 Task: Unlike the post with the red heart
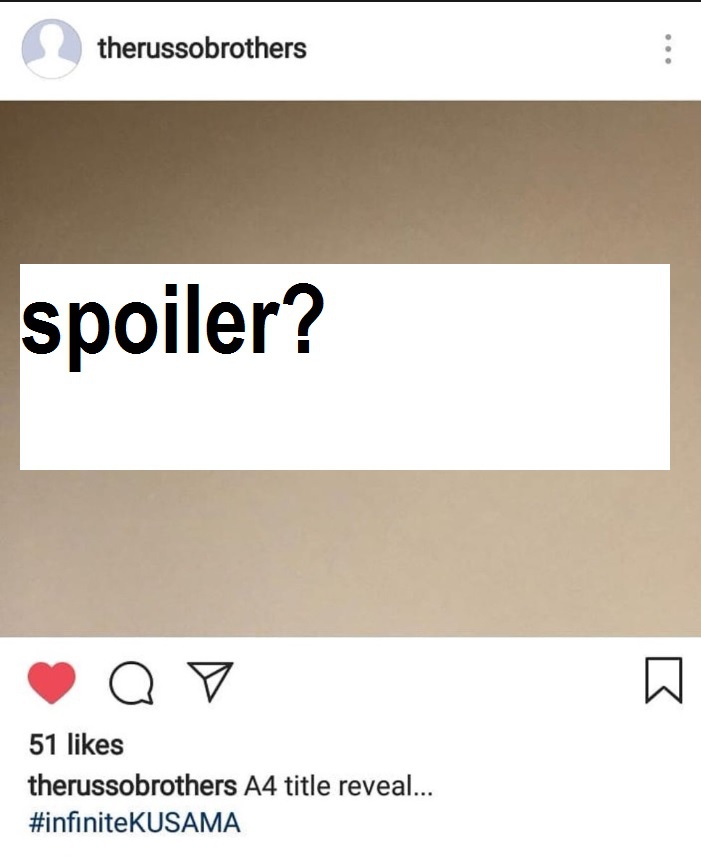pos(51,682)
